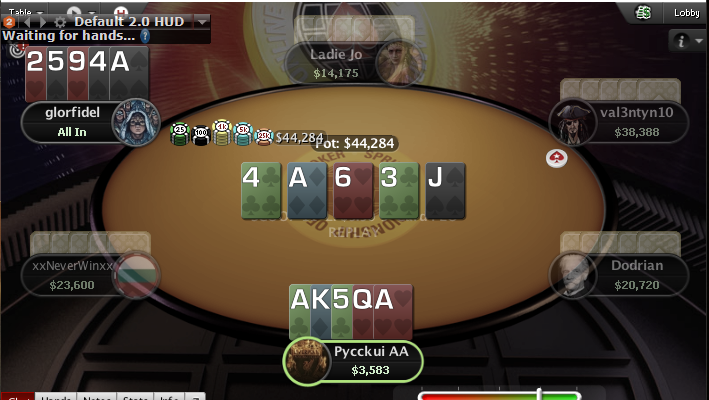This screenshot has height=400, width=709.
Task: Open the Table menu dropdown
Action: [x=26, y=11]
